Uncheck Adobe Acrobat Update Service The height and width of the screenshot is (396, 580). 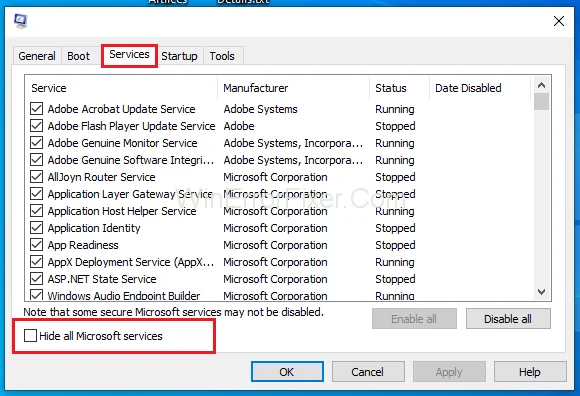tap(36, 109)
